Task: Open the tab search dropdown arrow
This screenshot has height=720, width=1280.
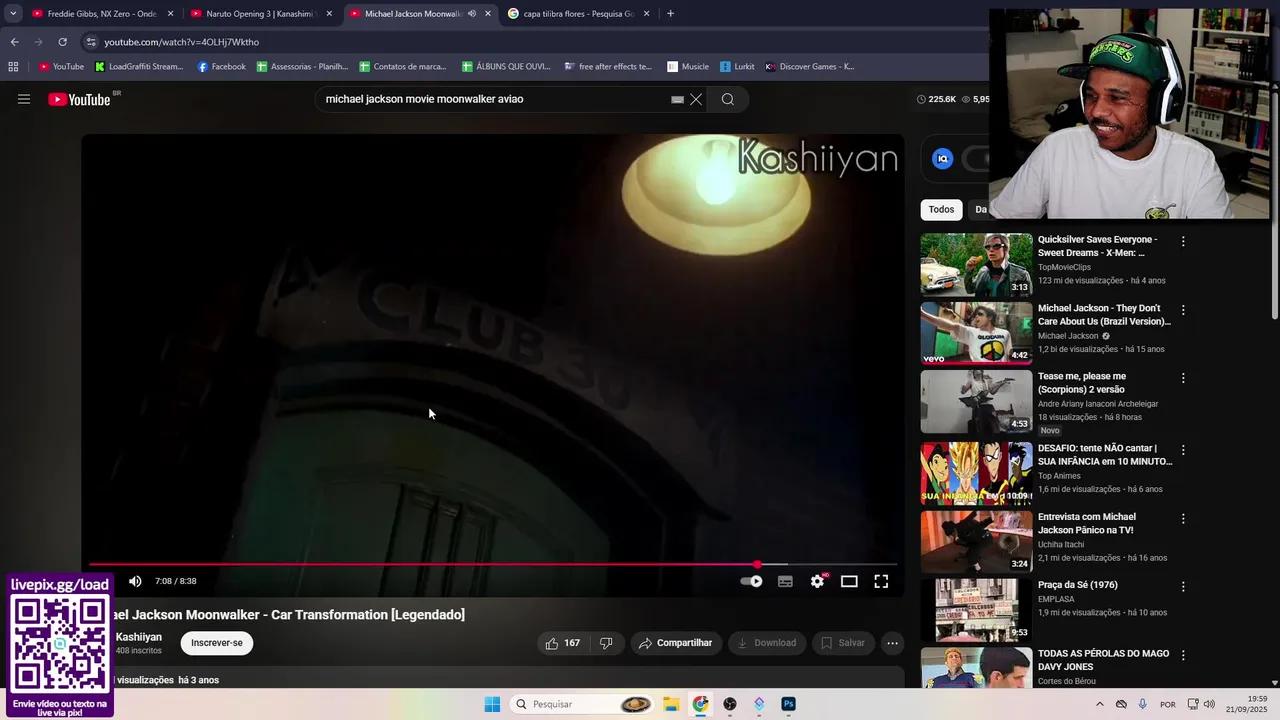Action: [13, 14]
